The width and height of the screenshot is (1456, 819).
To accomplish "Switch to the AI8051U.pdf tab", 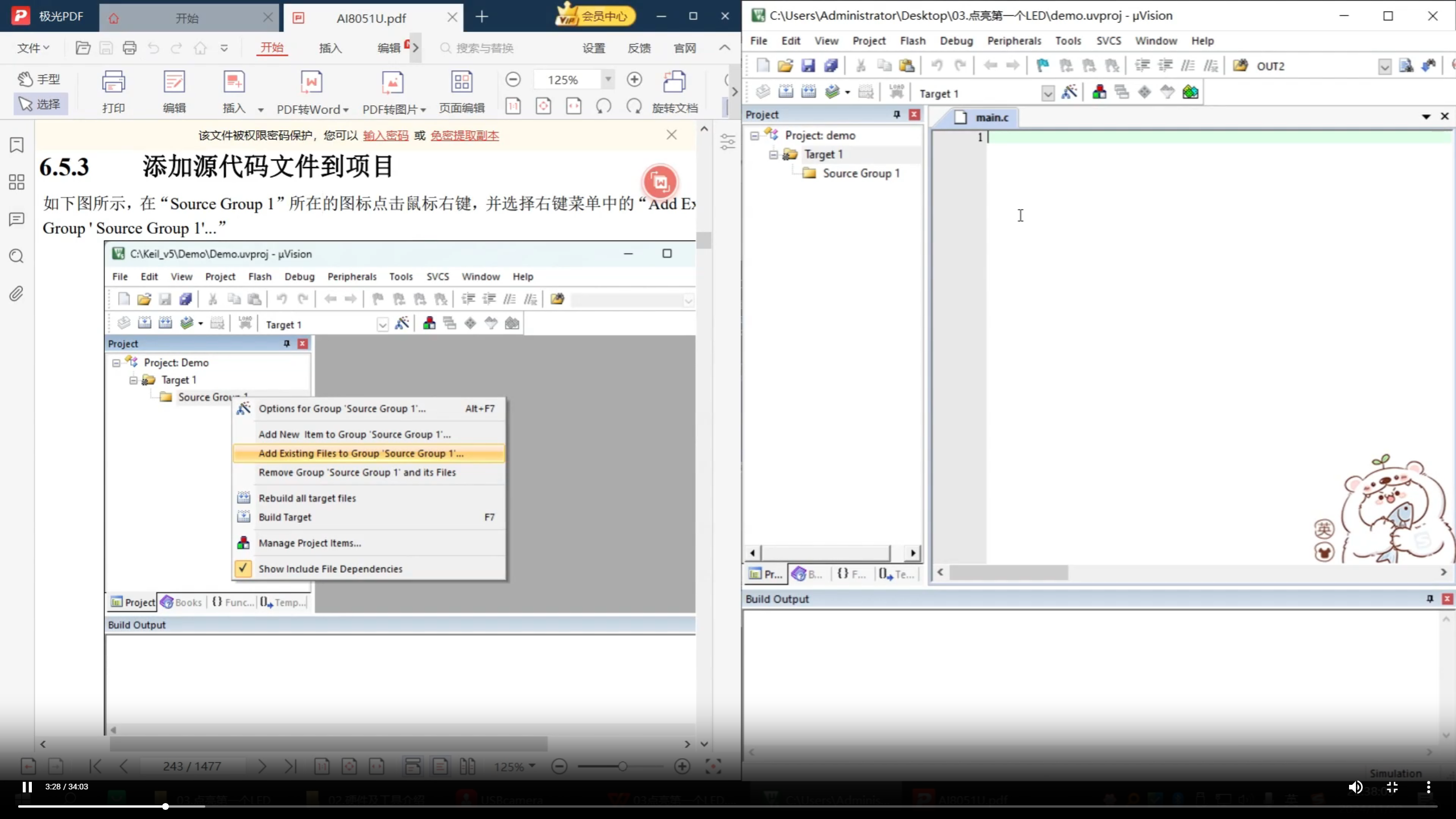I will (369, 18).
